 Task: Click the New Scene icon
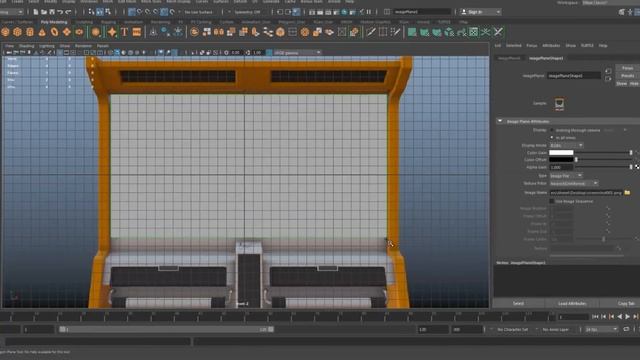coord(36,12)
